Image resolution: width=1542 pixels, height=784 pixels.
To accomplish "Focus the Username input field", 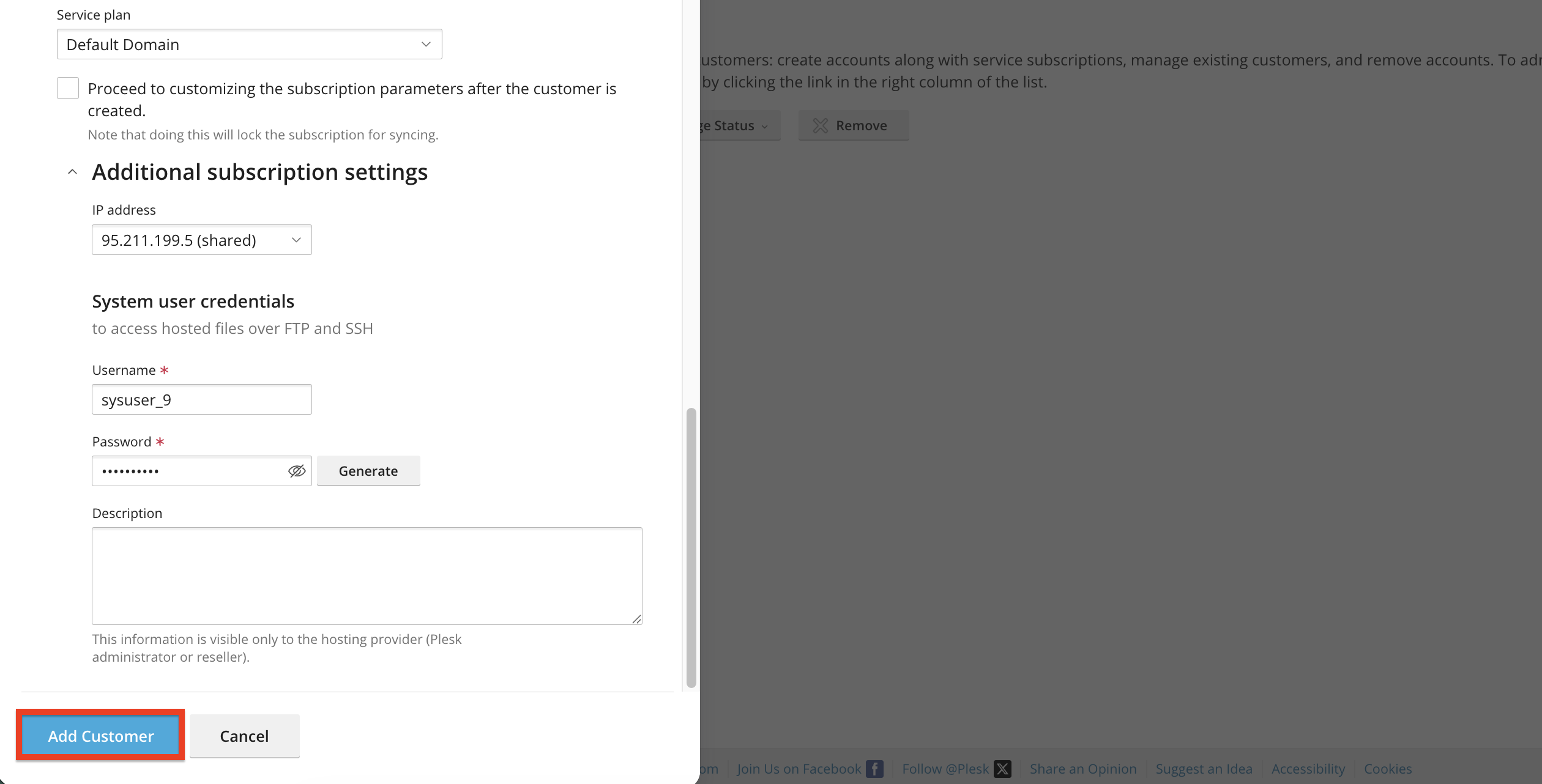I will (x=202, y=399).
